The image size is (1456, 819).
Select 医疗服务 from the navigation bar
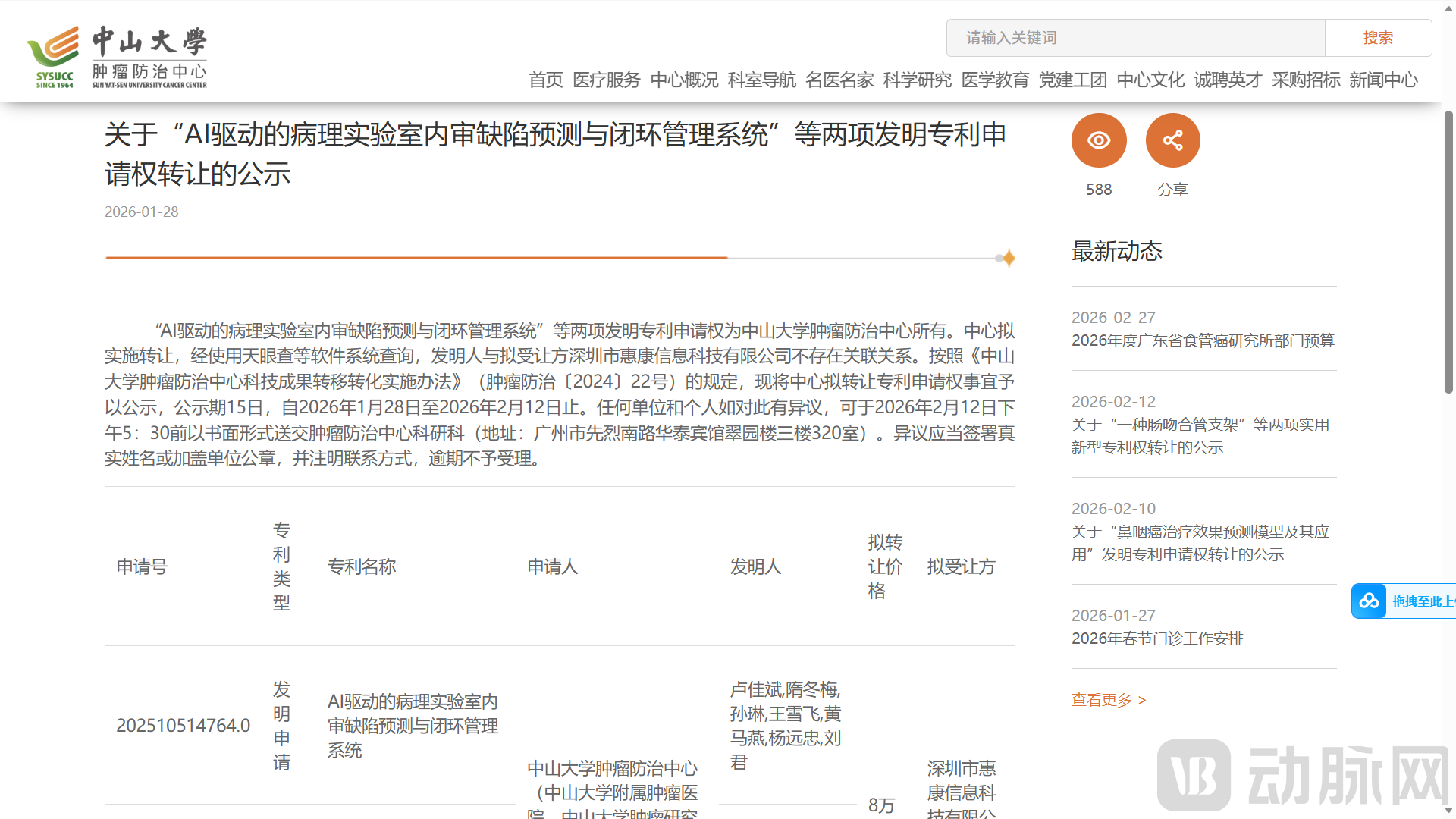tap(606, 80)
